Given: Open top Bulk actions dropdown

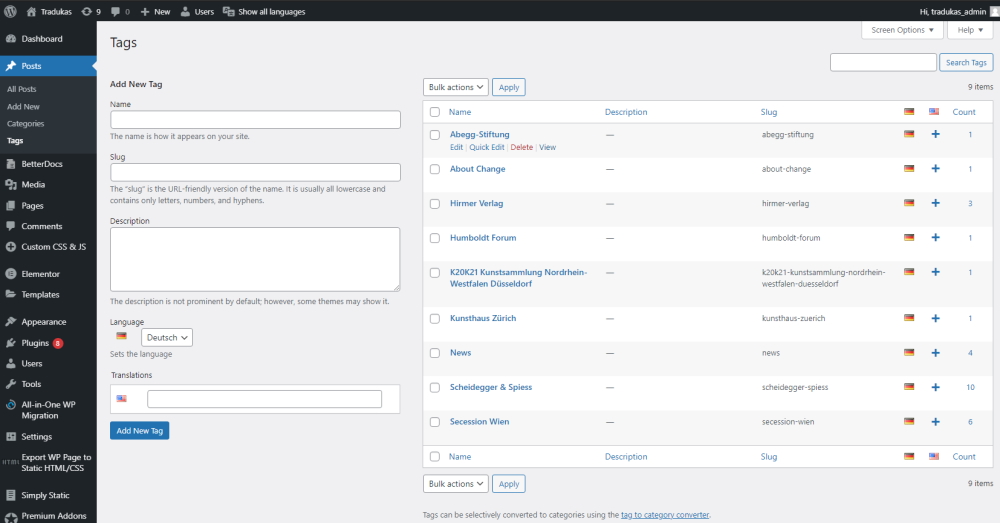Looking at the screenshot, I should point(455,87).
